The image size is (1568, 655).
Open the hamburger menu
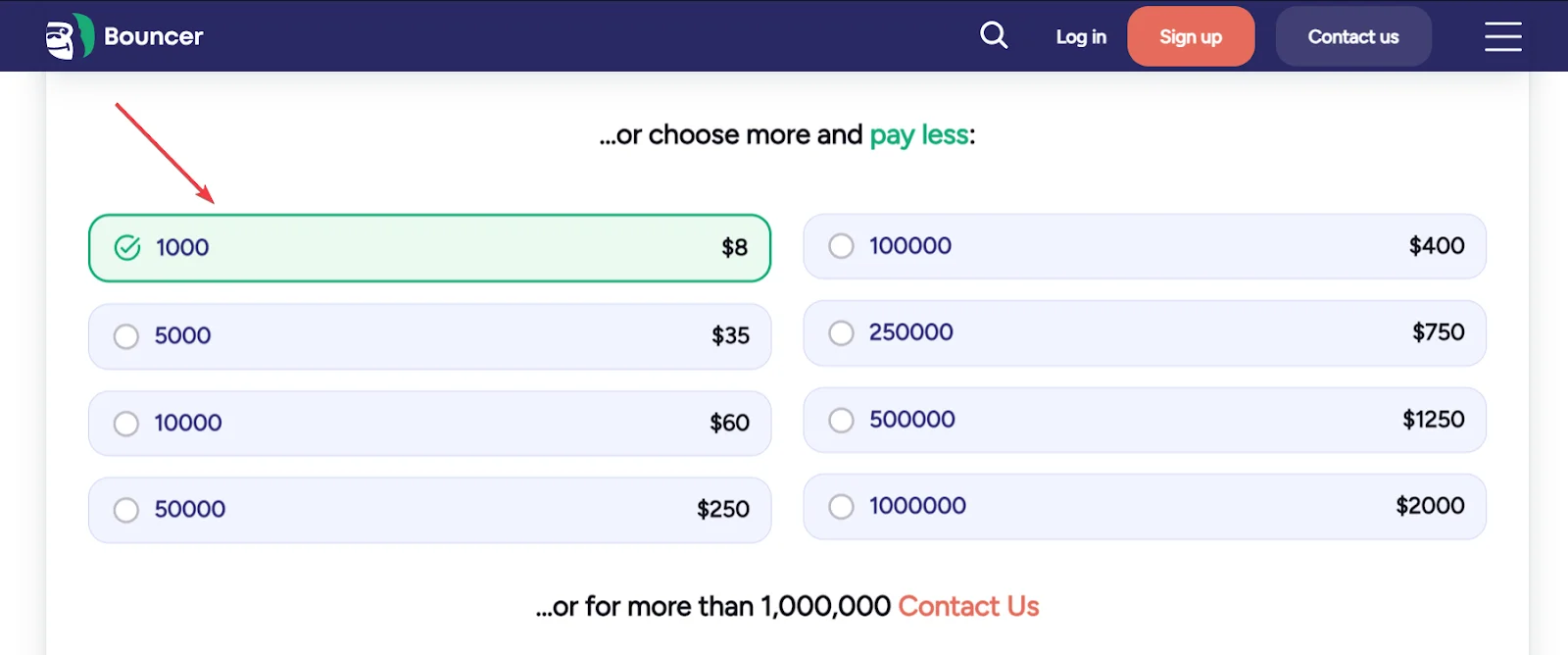pos(1502,36)
